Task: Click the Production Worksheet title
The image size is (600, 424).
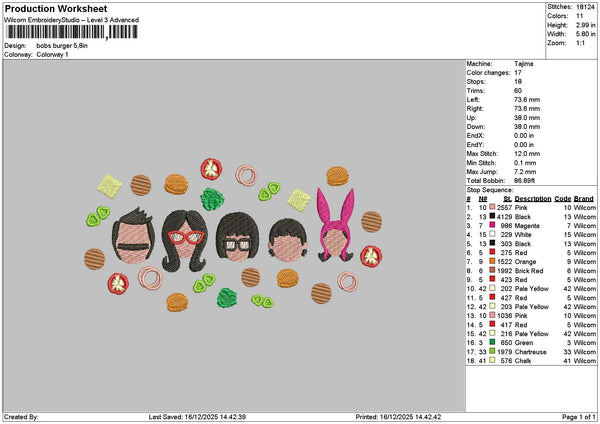Action: pos(56,9)
